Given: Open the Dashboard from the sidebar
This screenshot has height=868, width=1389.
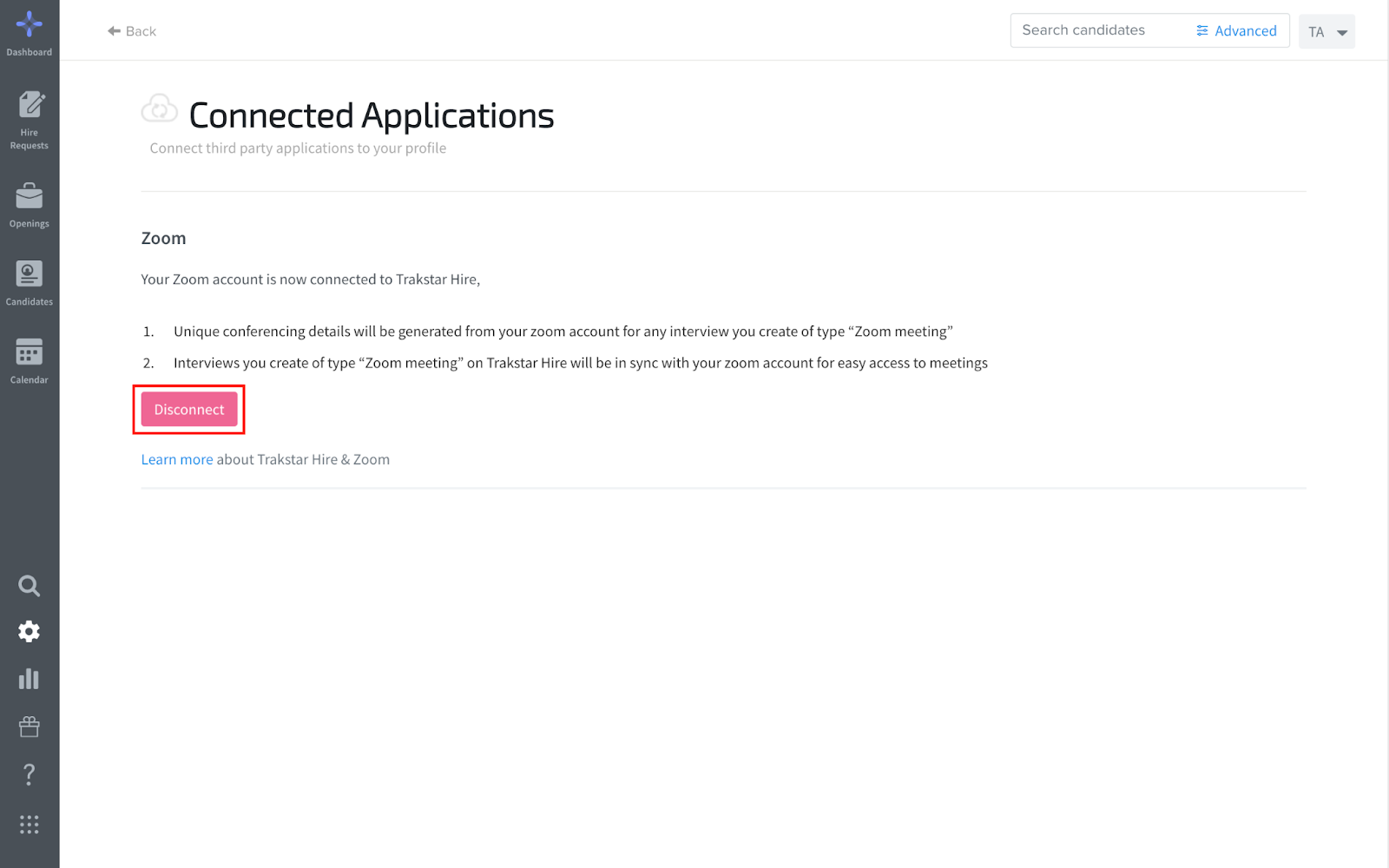Looking at the screenshot, I should [x=30, y=33].
